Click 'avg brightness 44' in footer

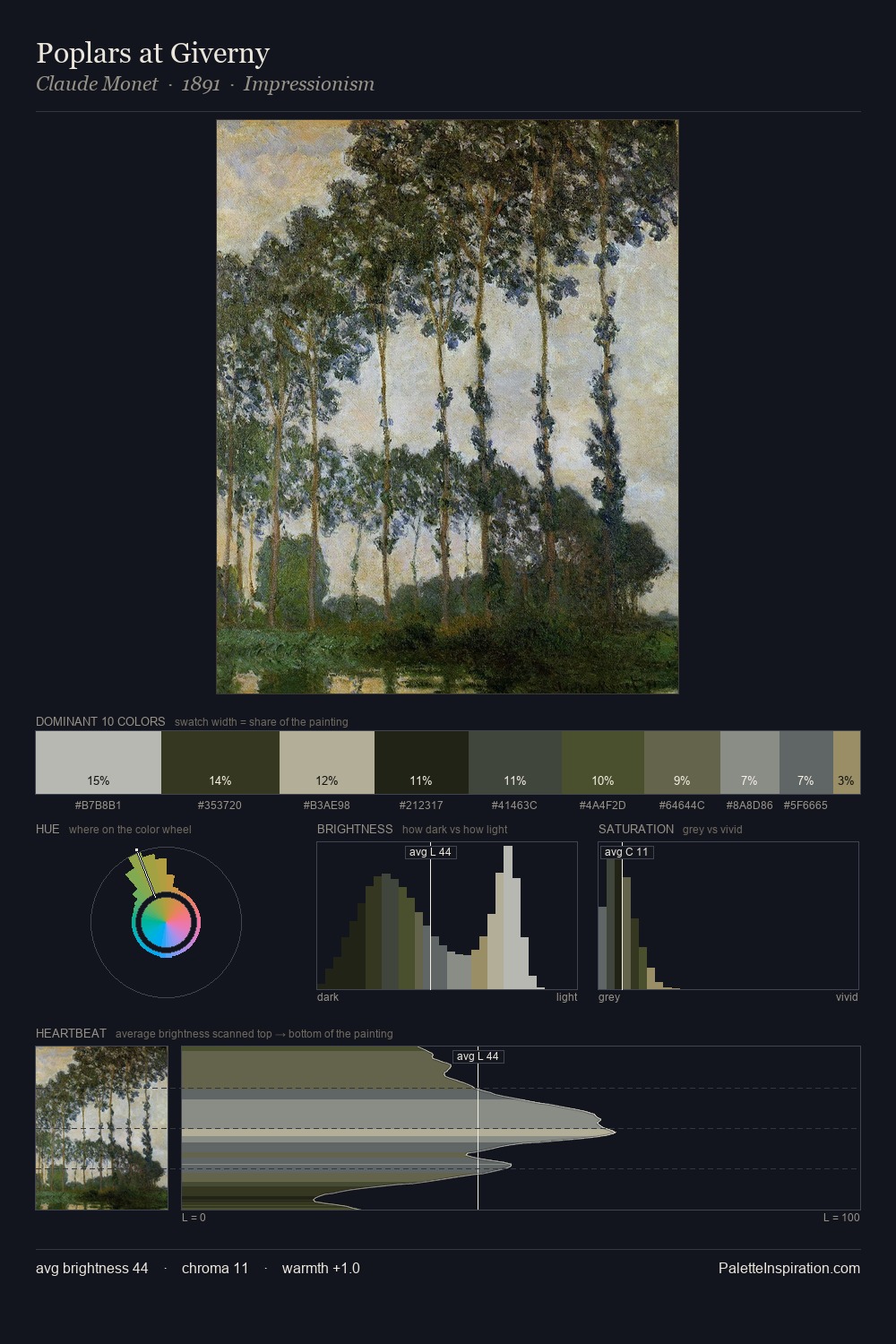91,1269
